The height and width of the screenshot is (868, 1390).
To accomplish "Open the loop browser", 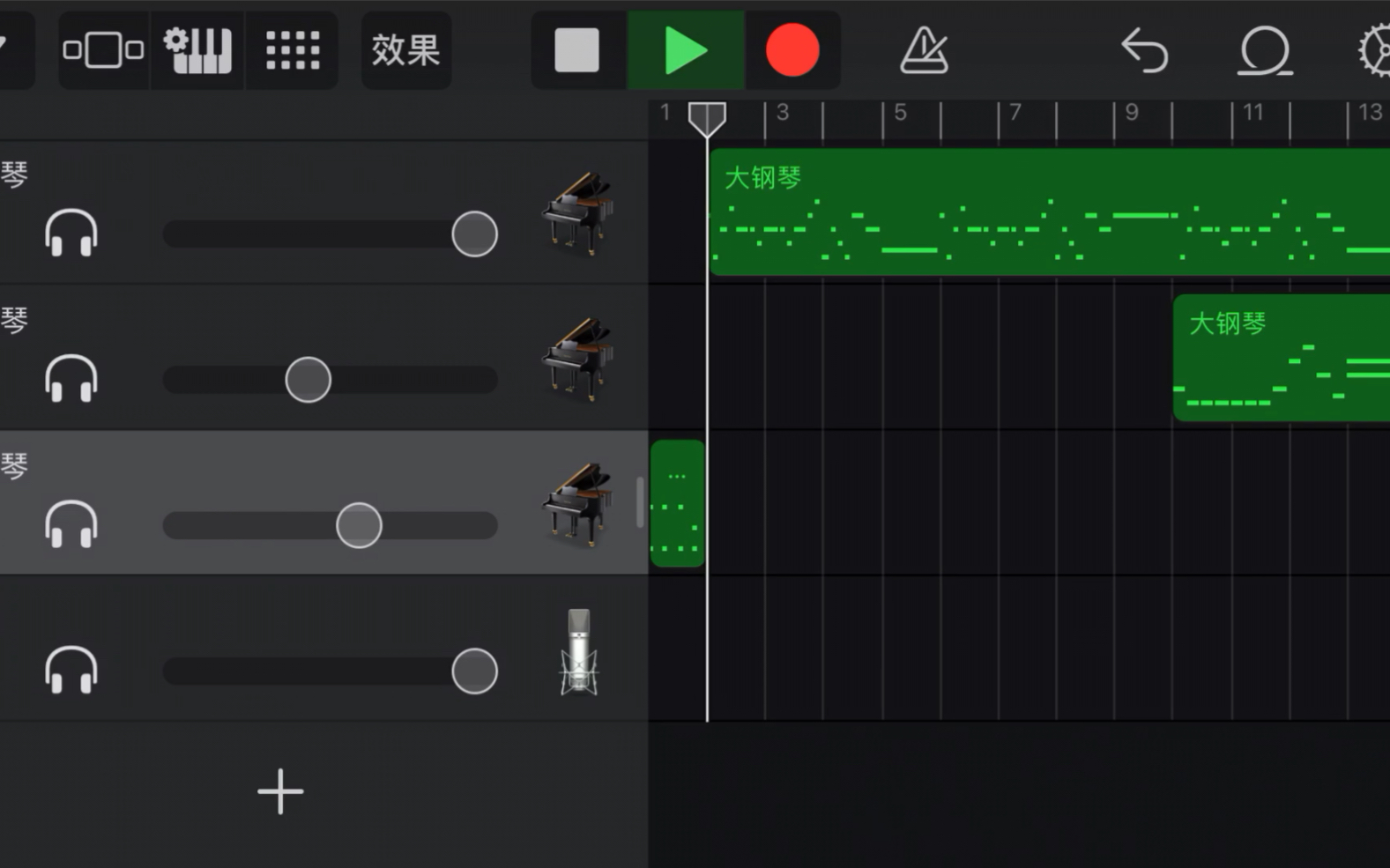I will point(1264,50).
